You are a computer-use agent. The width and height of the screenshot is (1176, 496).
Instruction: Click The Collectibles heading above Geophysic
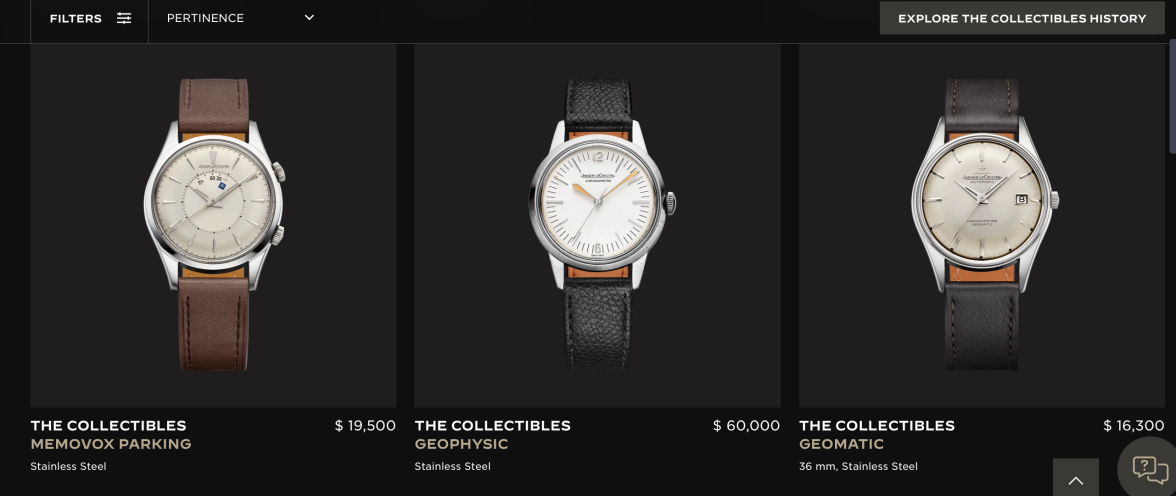click(x=493, y=425)
